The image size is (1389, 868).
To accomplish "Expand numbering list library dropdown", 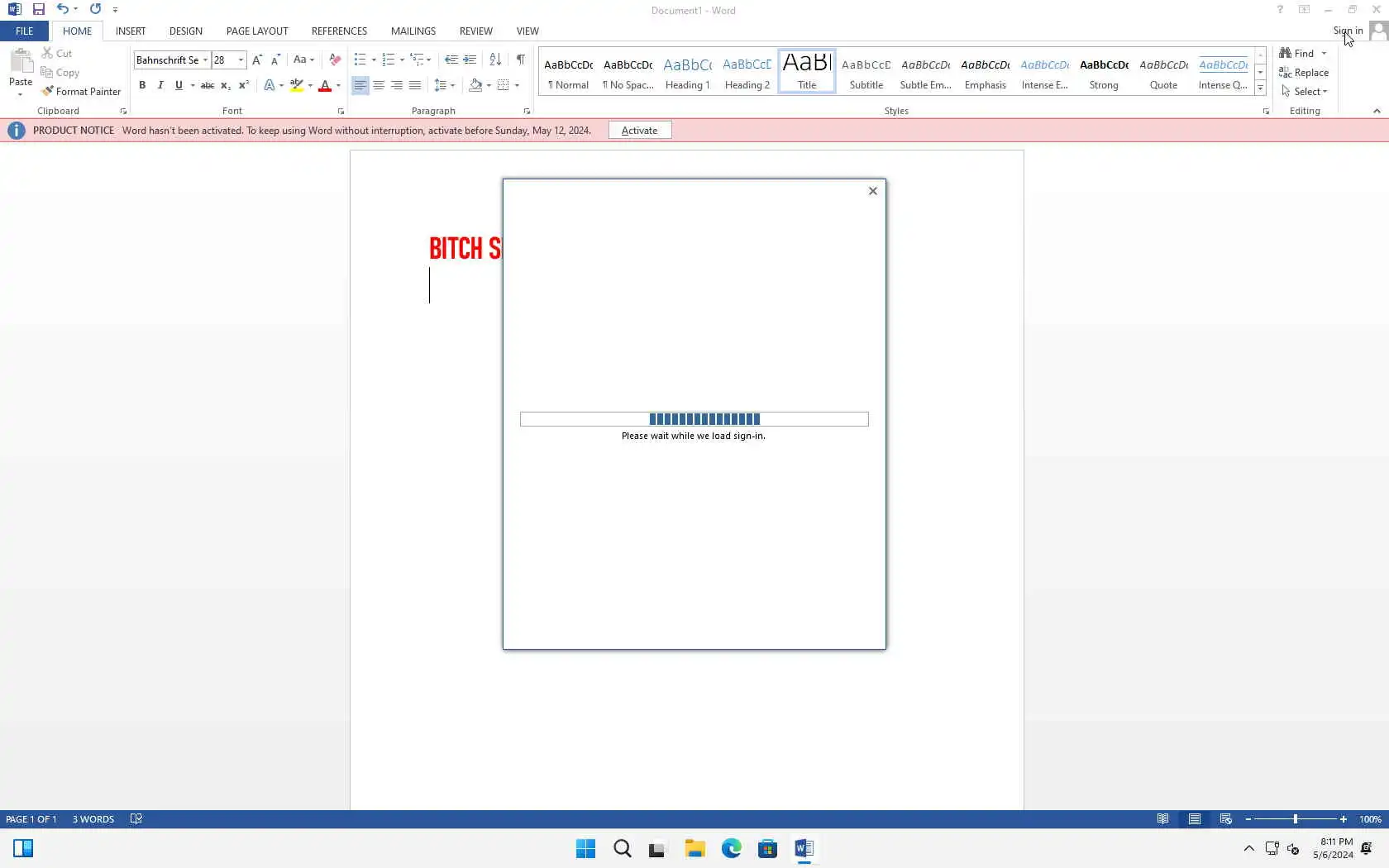I will pos(402,60).
